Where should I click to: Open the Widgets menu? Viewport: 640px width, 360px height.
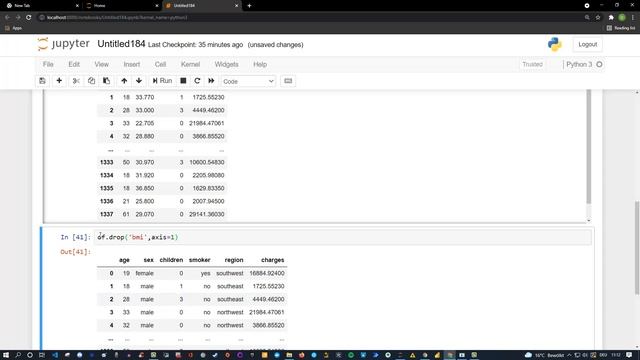click(226, 64)
